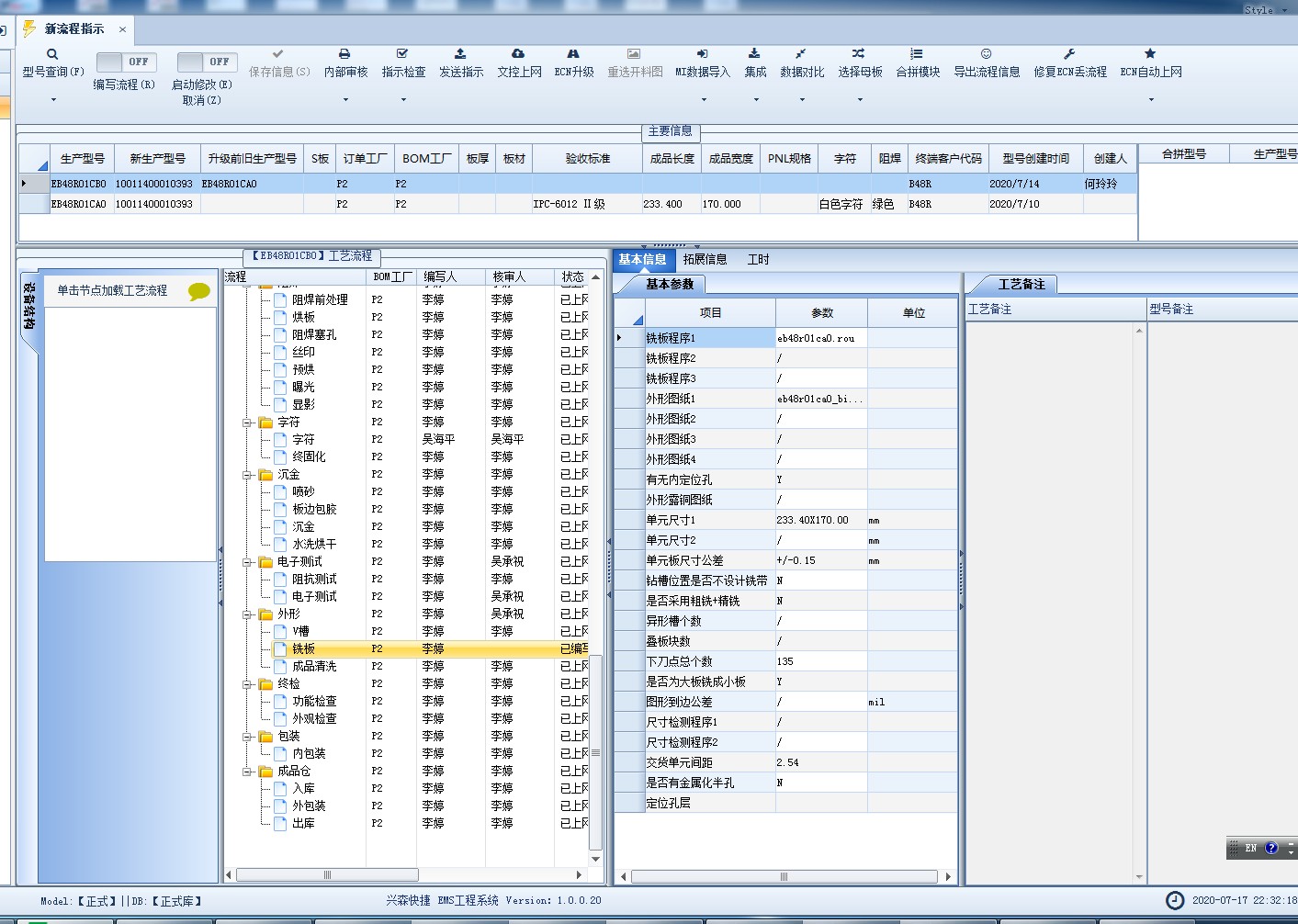Switch to the 基本信息 tab

tap(642, 259)
